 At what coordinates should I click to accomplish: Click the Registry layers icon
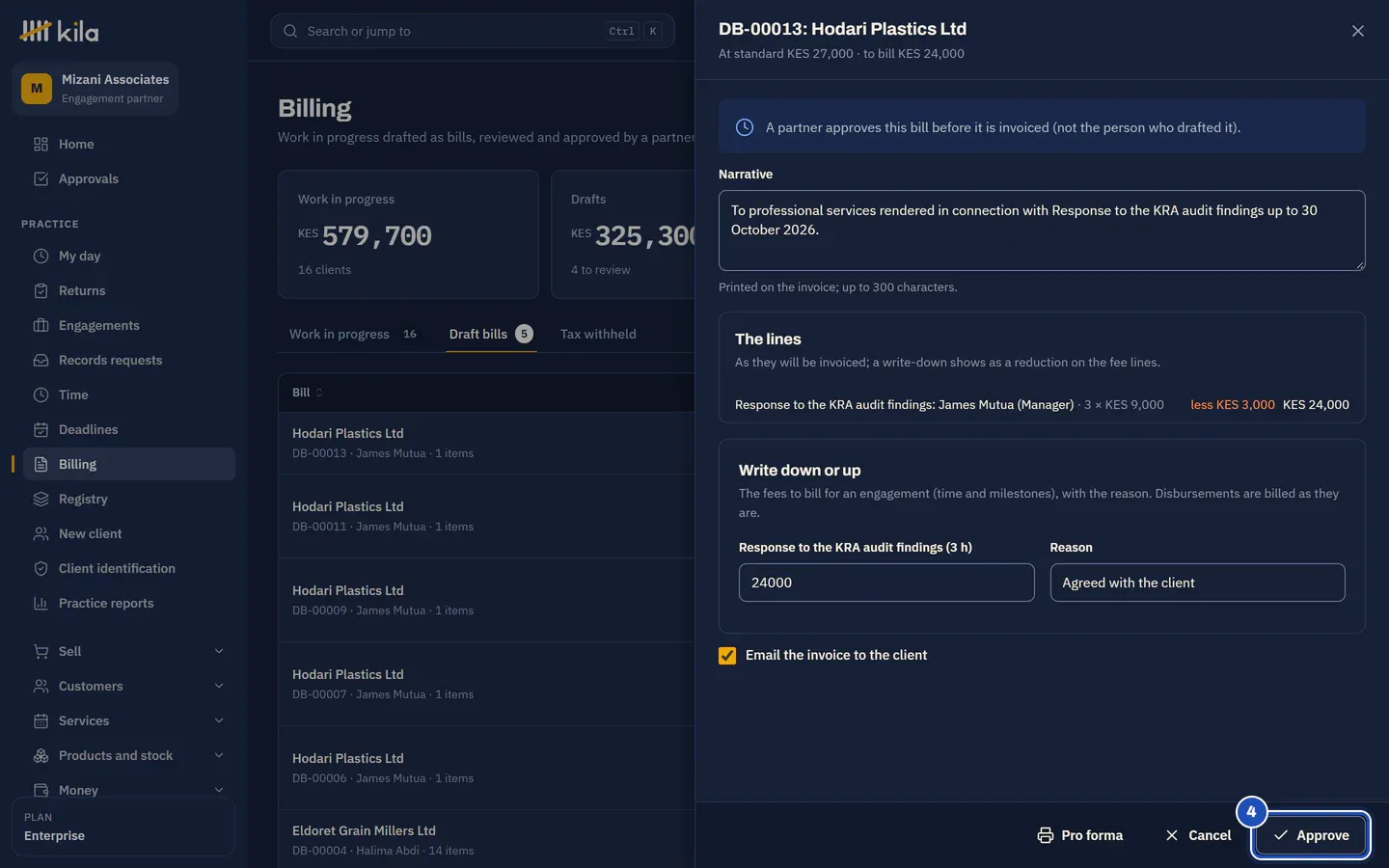tap(41, 499)
